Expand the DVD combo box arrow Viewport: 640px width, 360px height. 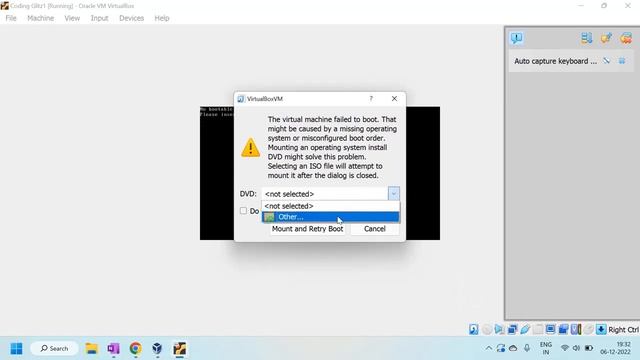click(393, 194)
